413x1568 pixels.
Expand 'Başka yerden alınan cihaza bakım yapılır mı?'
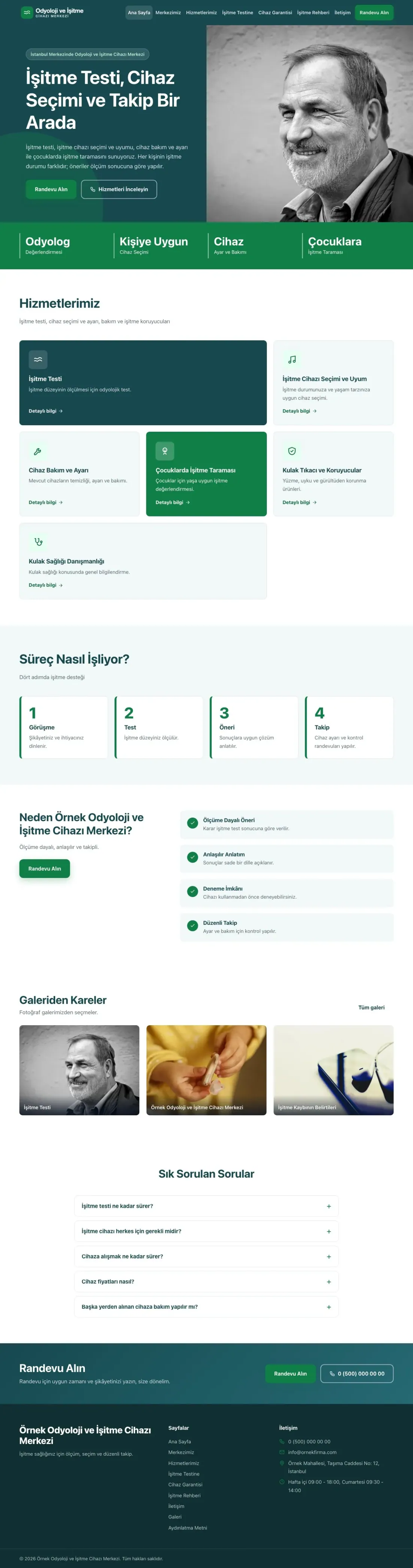tap(206, 1307)
